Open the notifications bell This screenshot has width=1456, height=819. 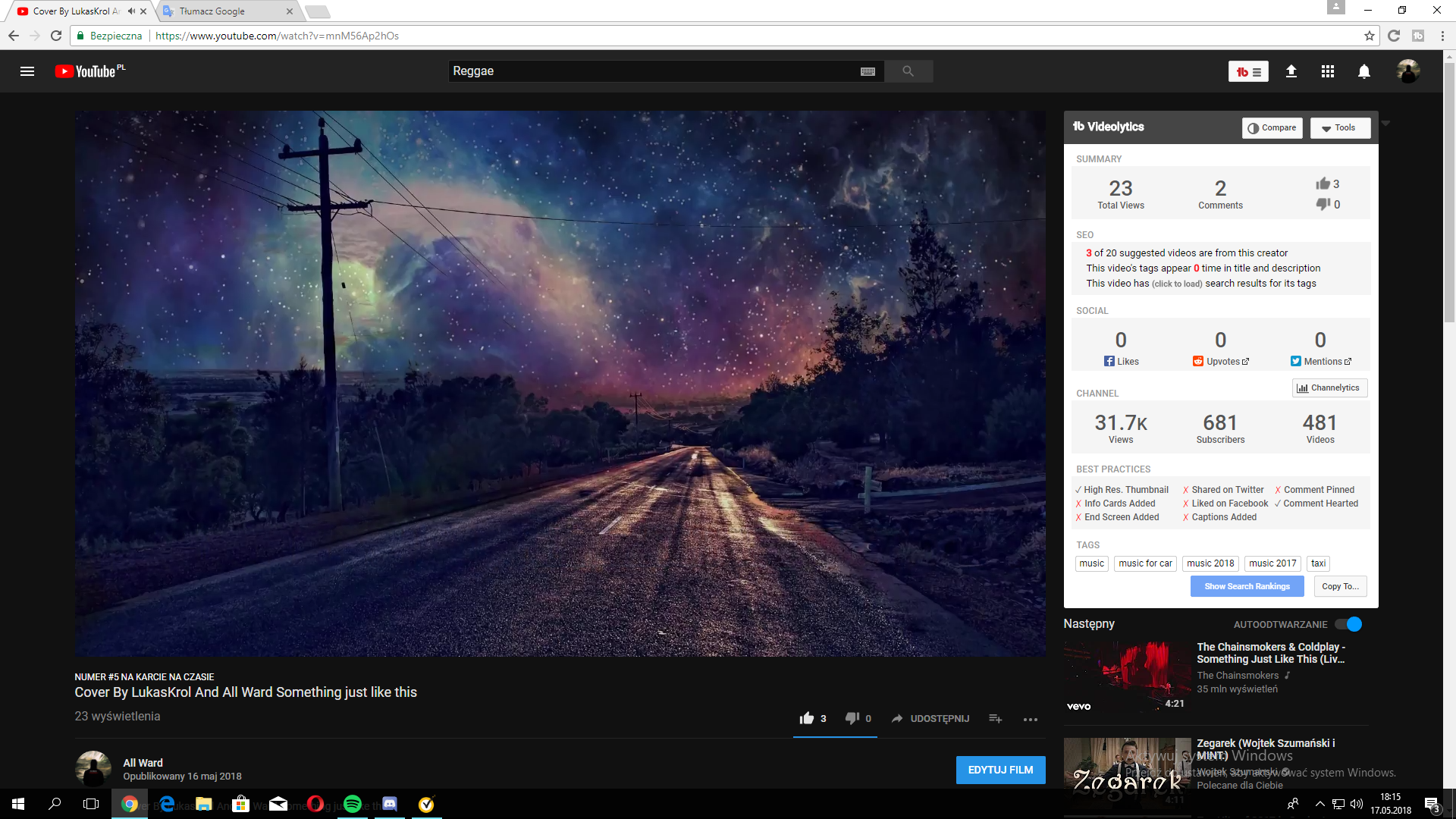coord(1363,71)
